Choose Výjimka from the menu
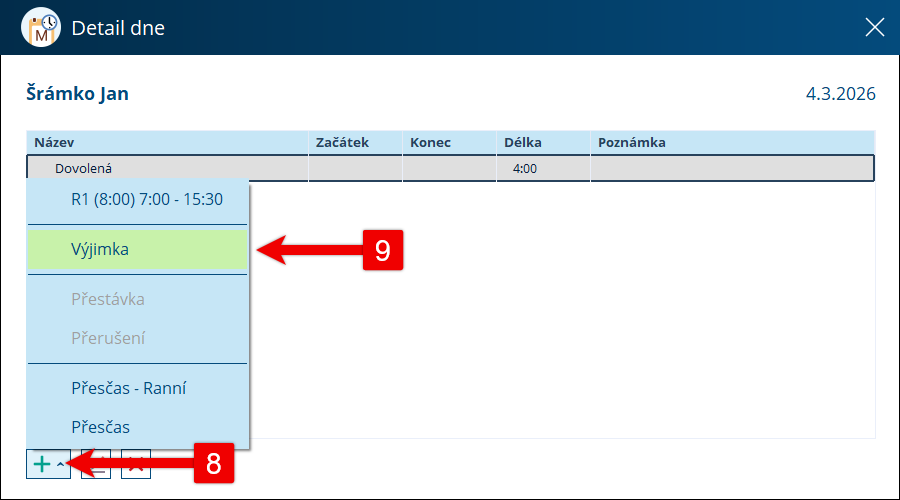 coord(137,249)
